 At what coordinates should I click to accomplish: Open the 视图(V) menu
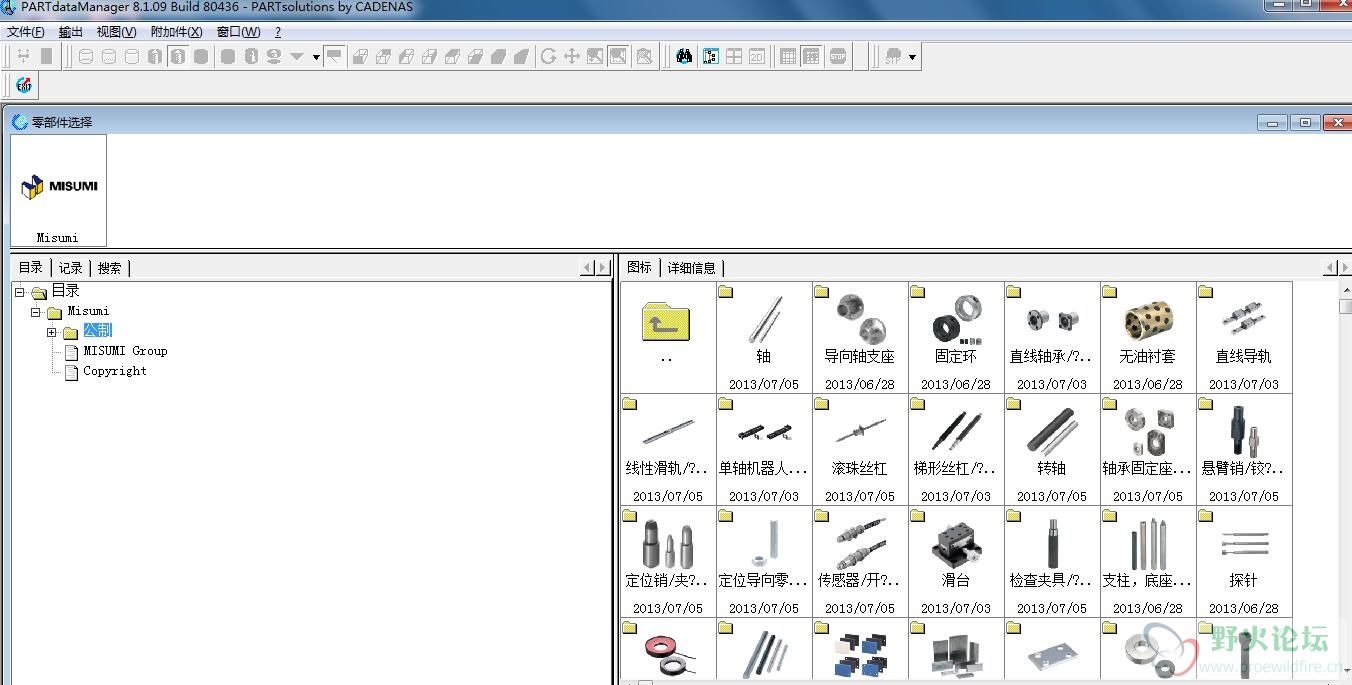(117, 32)
